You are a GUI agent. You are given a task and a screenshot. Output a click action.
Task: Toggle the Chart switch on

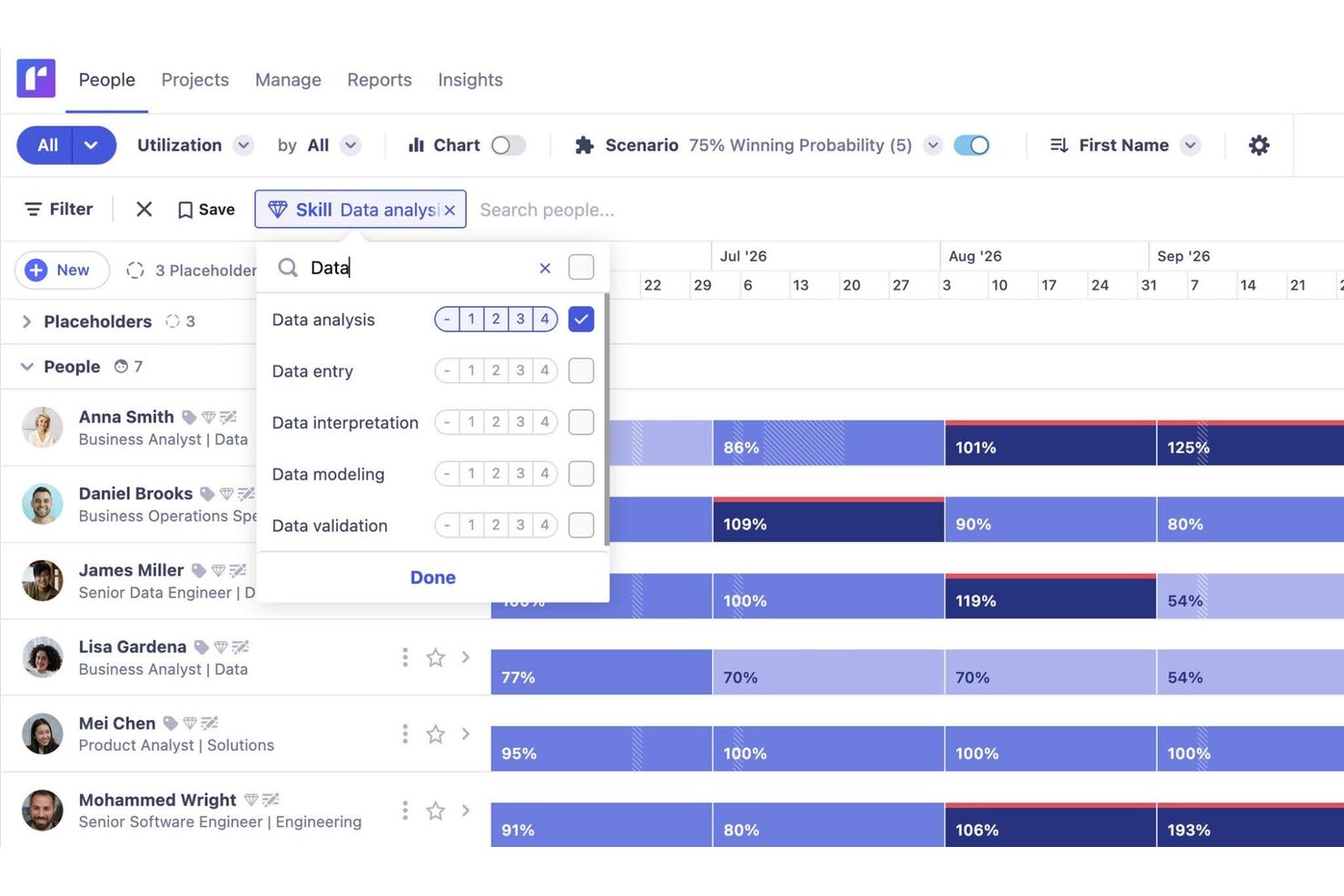click(x=509, y=145)
